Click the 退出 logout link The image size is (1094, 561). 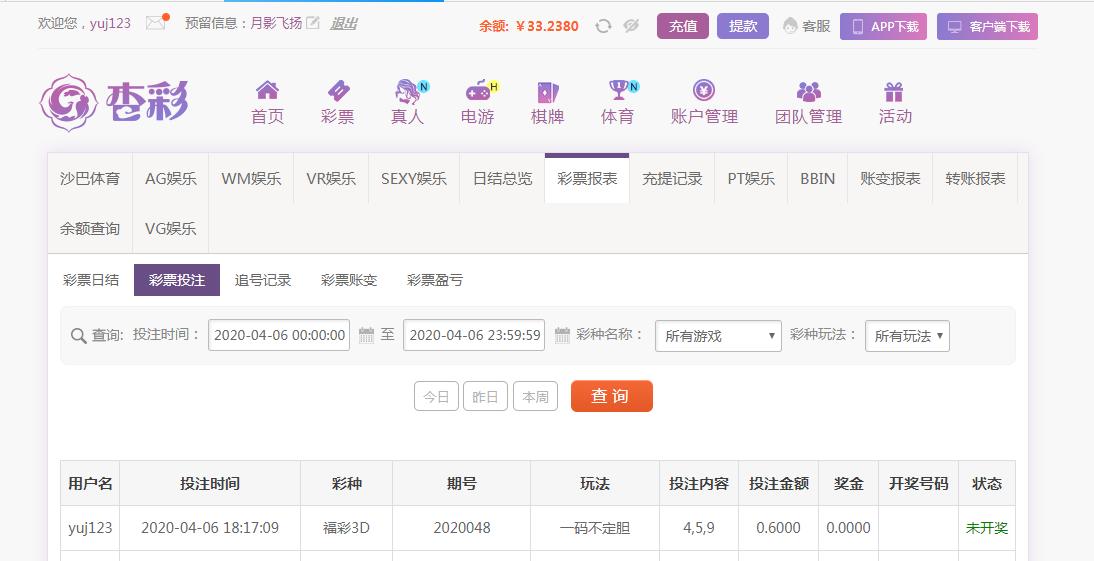coord(343,24)
